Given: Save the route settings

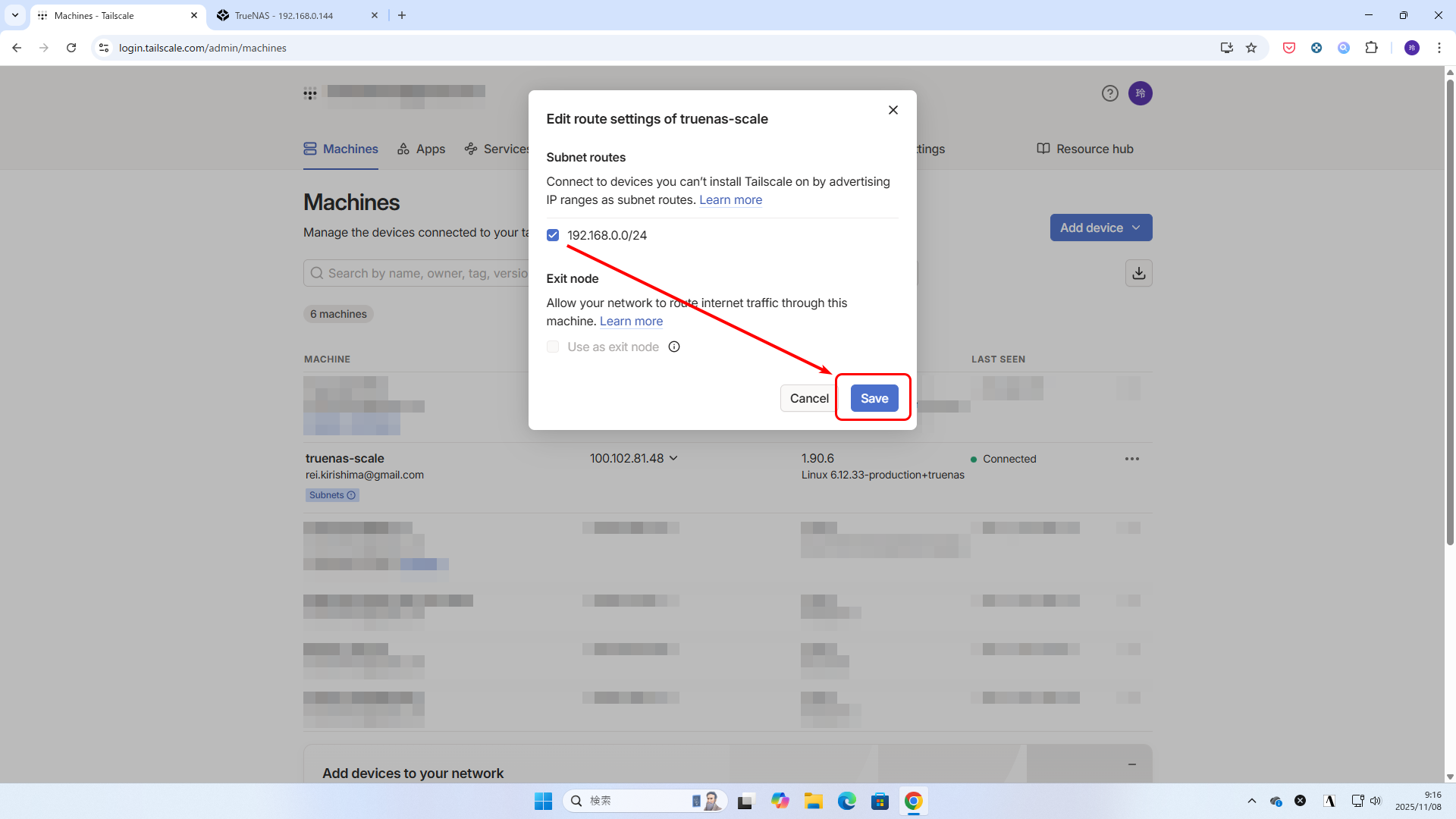Looking at the screenshot, I should point(874,398).
